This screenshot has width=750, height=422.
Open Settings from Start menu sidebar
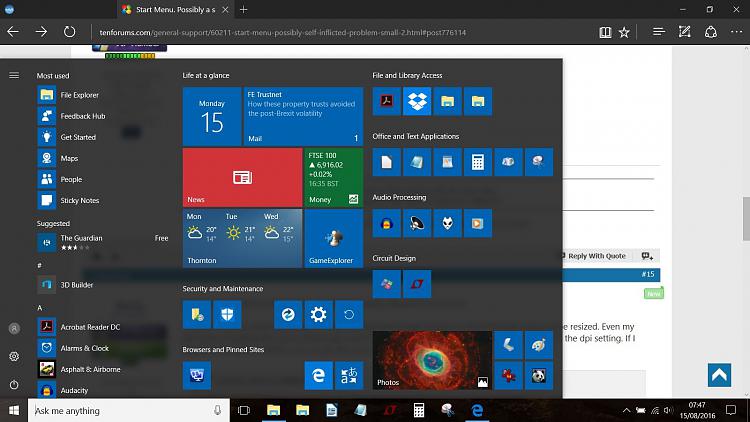(14, 356)
